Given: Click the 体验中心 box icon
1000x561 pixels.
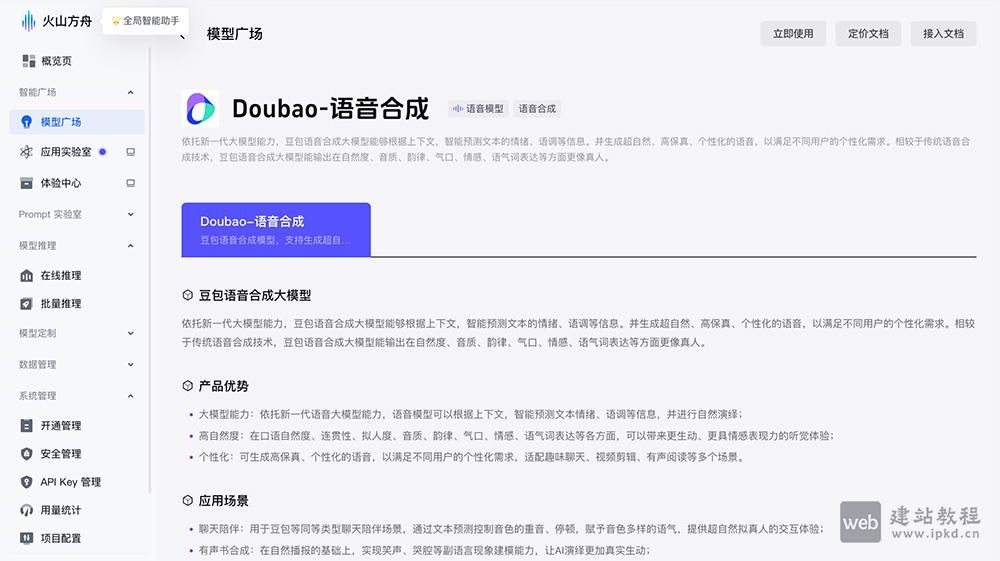Looking at the screenshot, I should coord(26,183).
